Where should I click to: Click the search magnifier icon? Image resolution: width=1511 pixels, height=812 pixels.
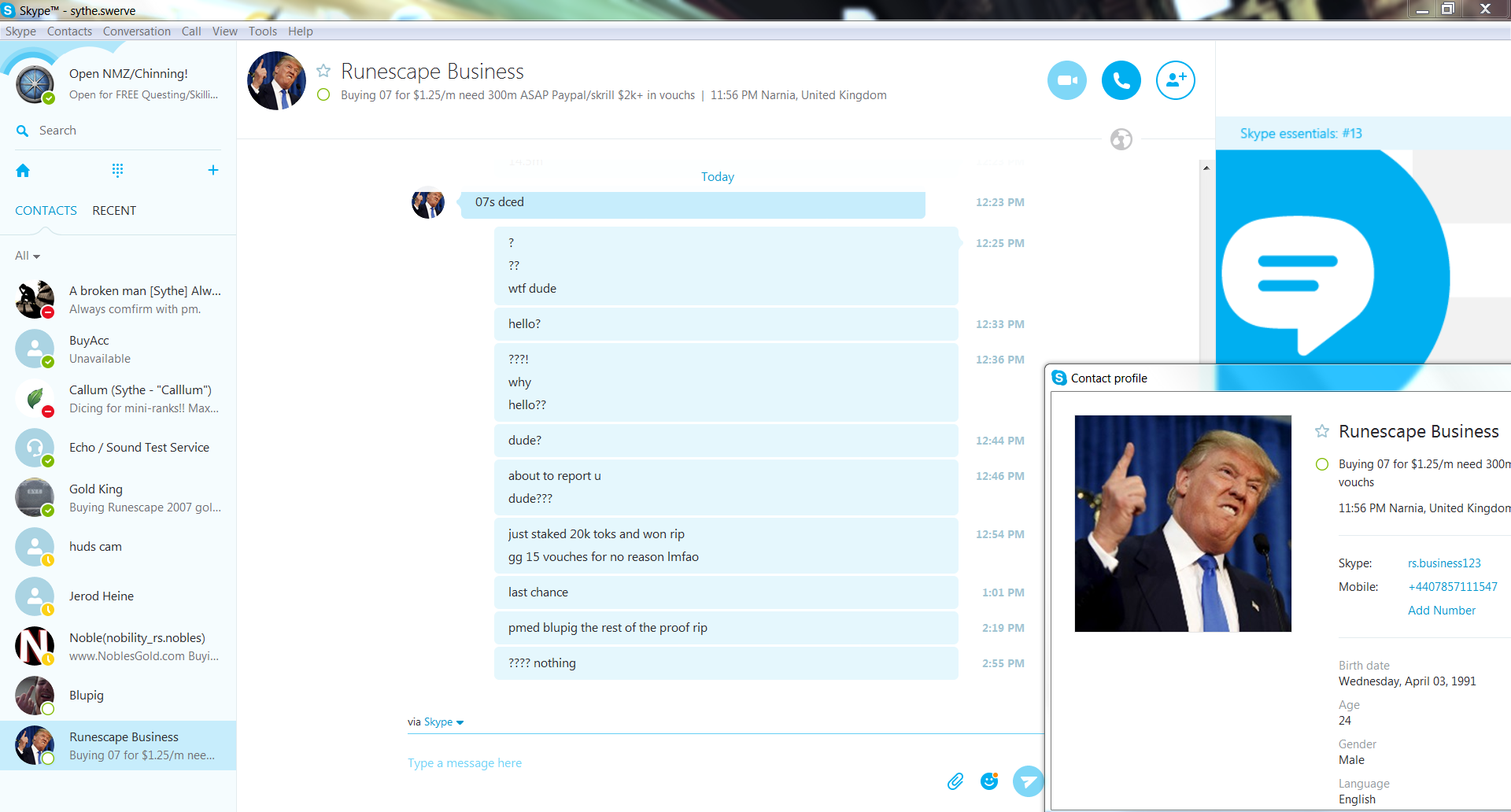tap(23, 131)
